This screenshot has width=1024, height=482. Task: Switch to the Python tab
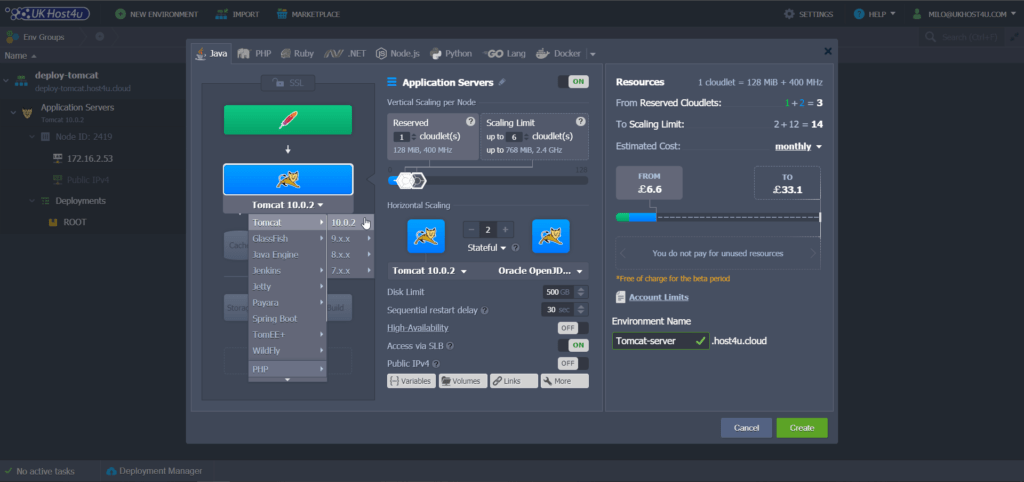451,54
